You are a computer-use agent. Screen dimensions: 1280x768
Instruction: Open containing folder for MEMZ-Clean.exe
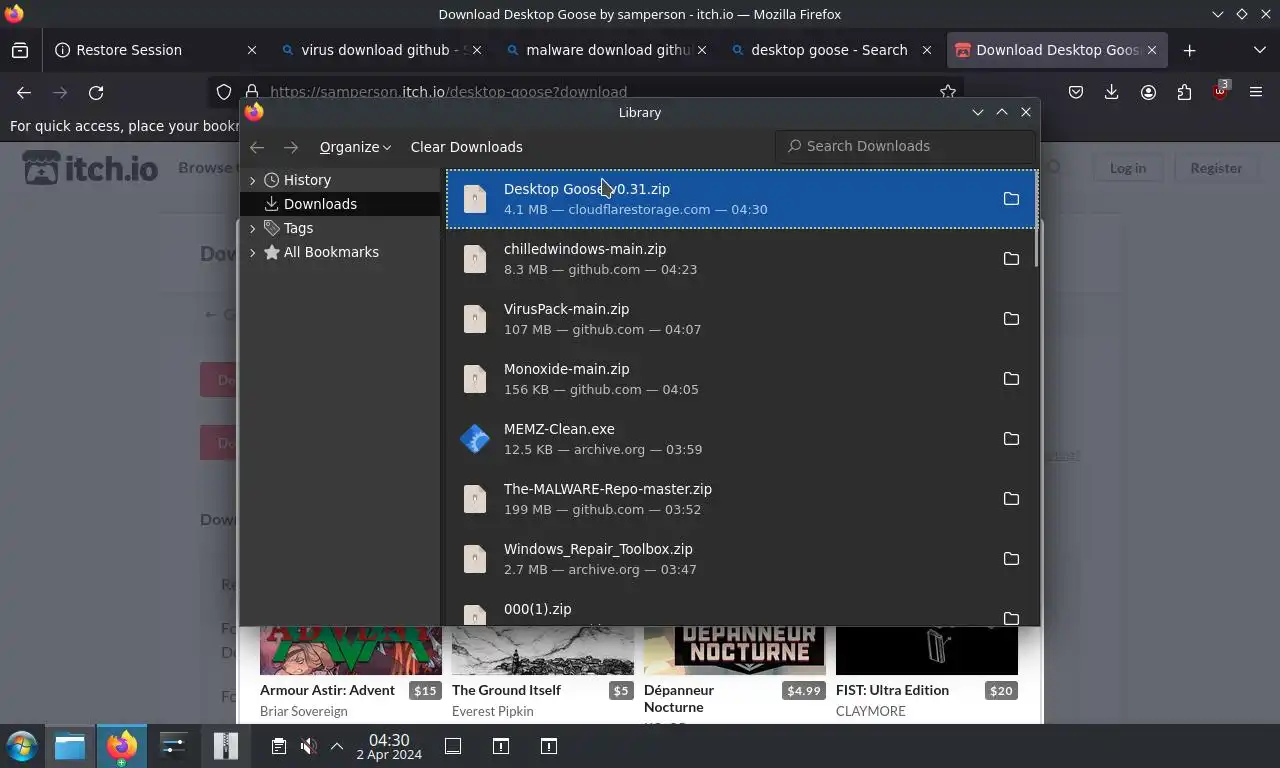1011,439
